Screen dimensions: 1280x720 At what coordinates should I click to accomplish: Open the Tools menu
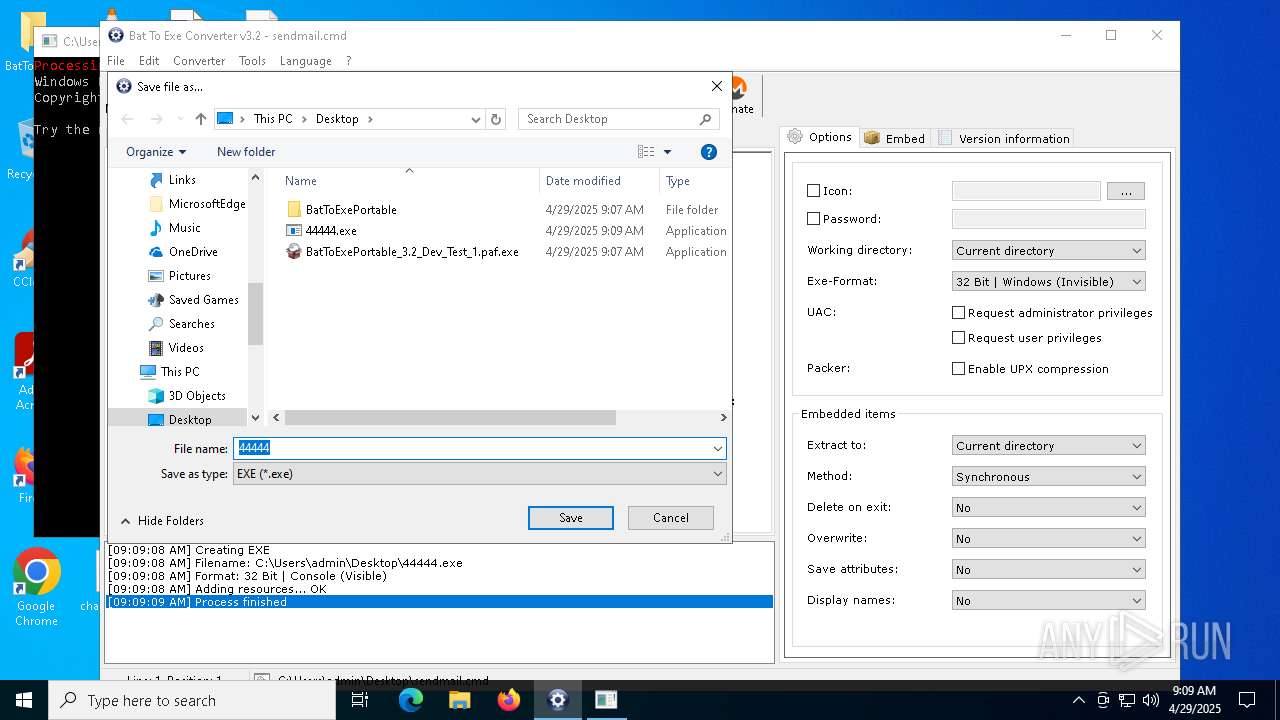pyautogui.click(x=252, y=61)
